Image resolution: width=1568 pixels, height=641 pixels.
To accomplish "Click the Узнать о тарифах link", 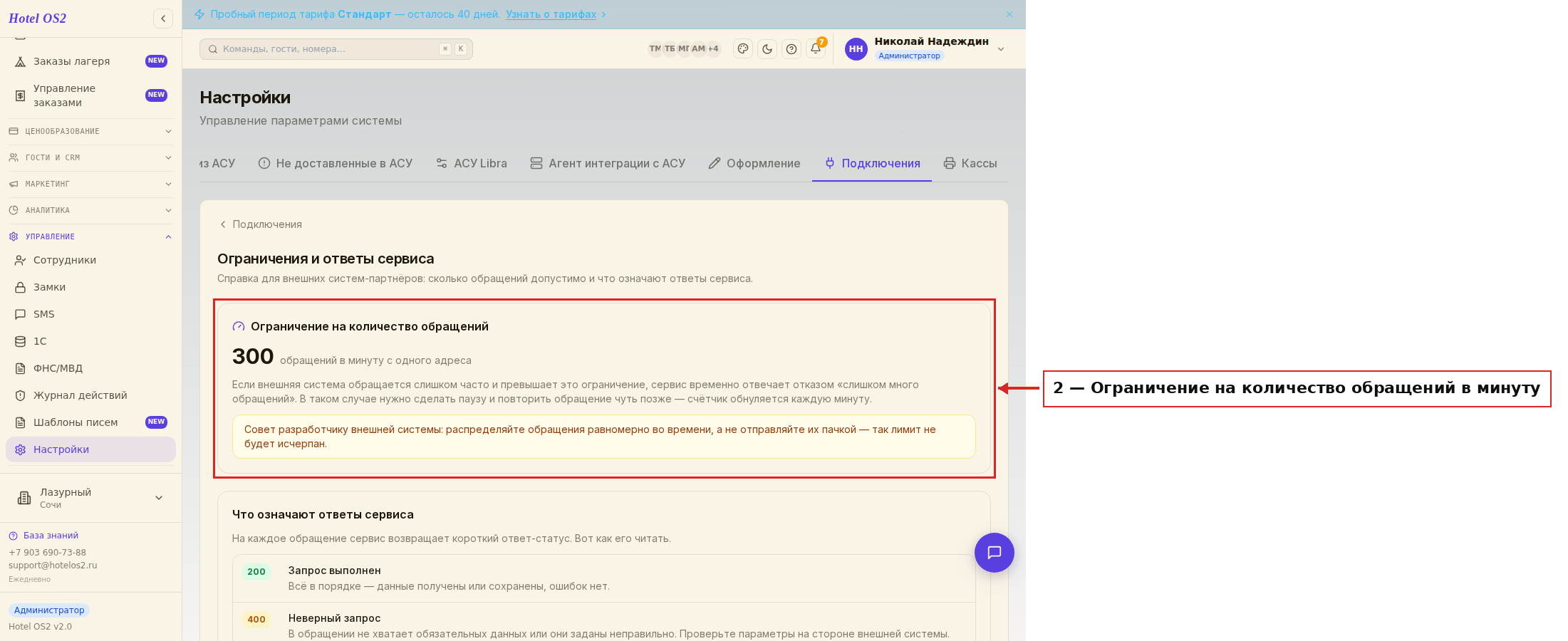I will [551, 14].
